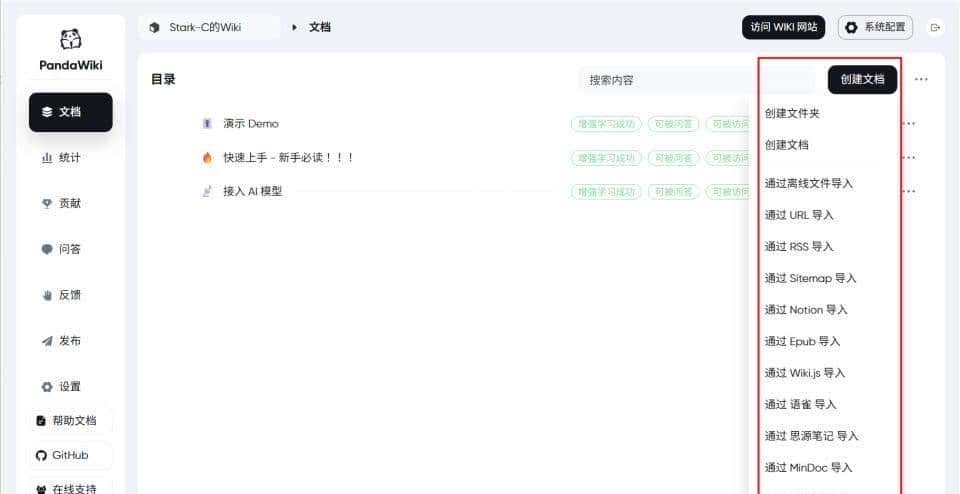Open the more options menu beside 创建文档
The width and height of the screenshot is (960, 494).
pos(921,80)
